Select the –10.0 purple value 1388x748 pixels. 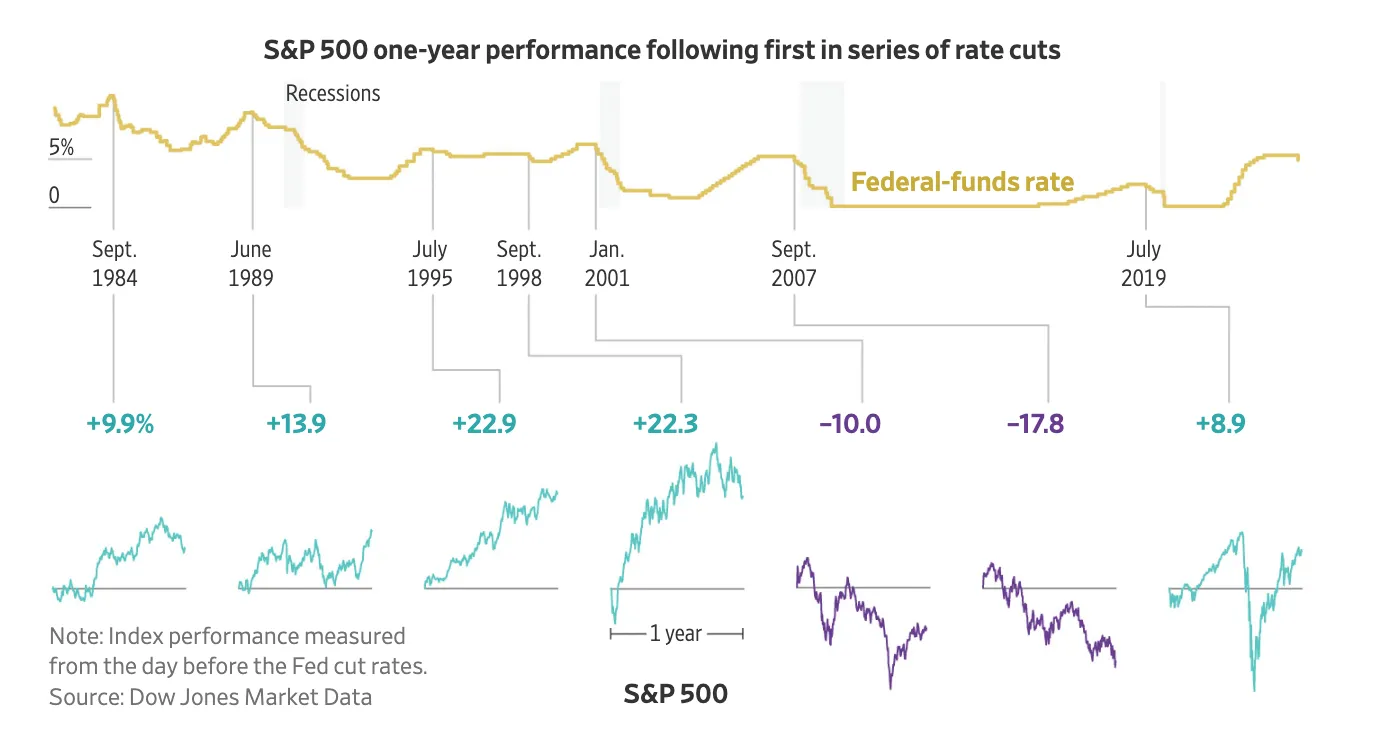850,424
